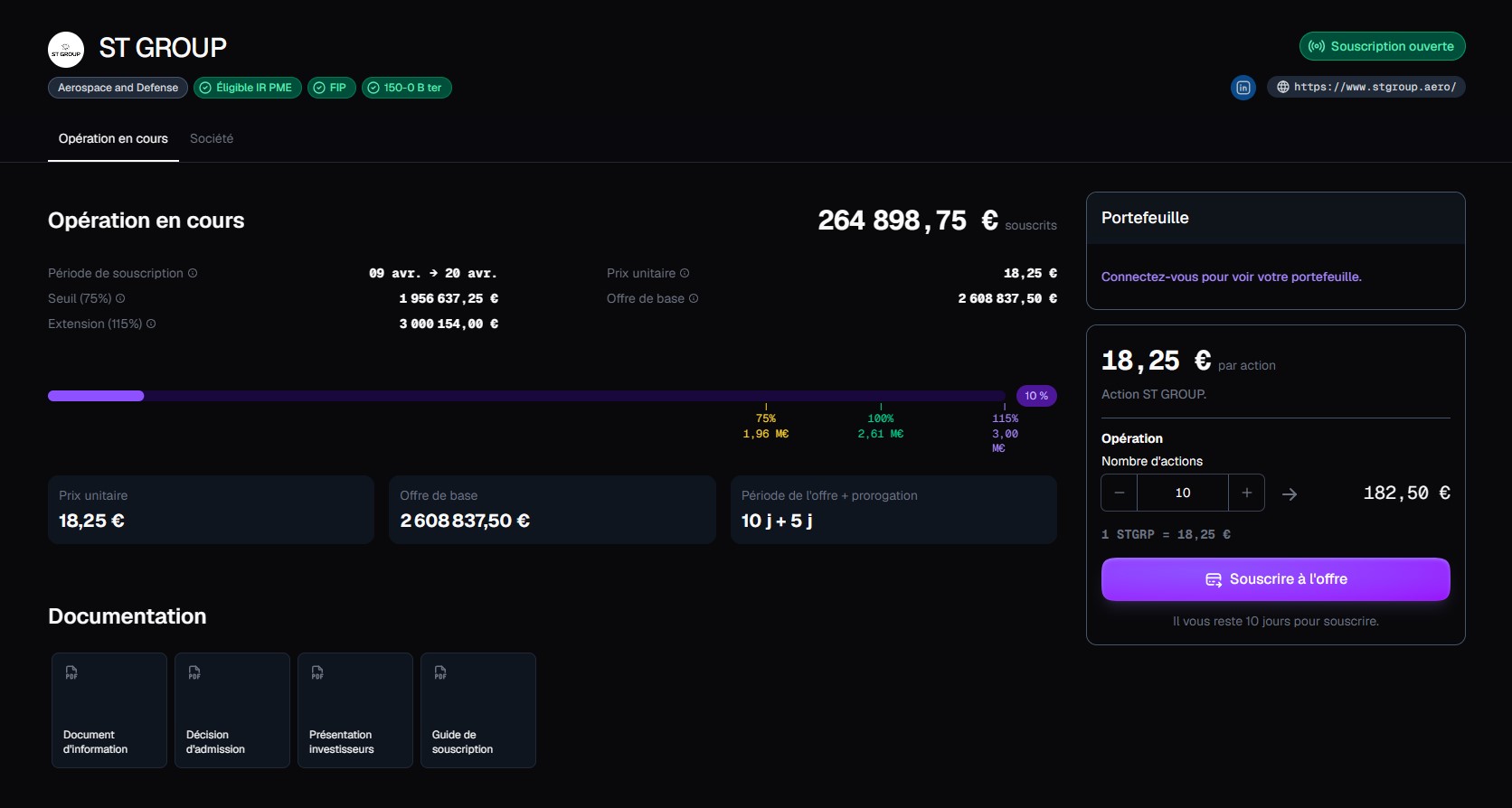Viewport: 1512px width, 808px height.
Task: Click info icon beside Prix unitaire label
Action: (685, 273)
